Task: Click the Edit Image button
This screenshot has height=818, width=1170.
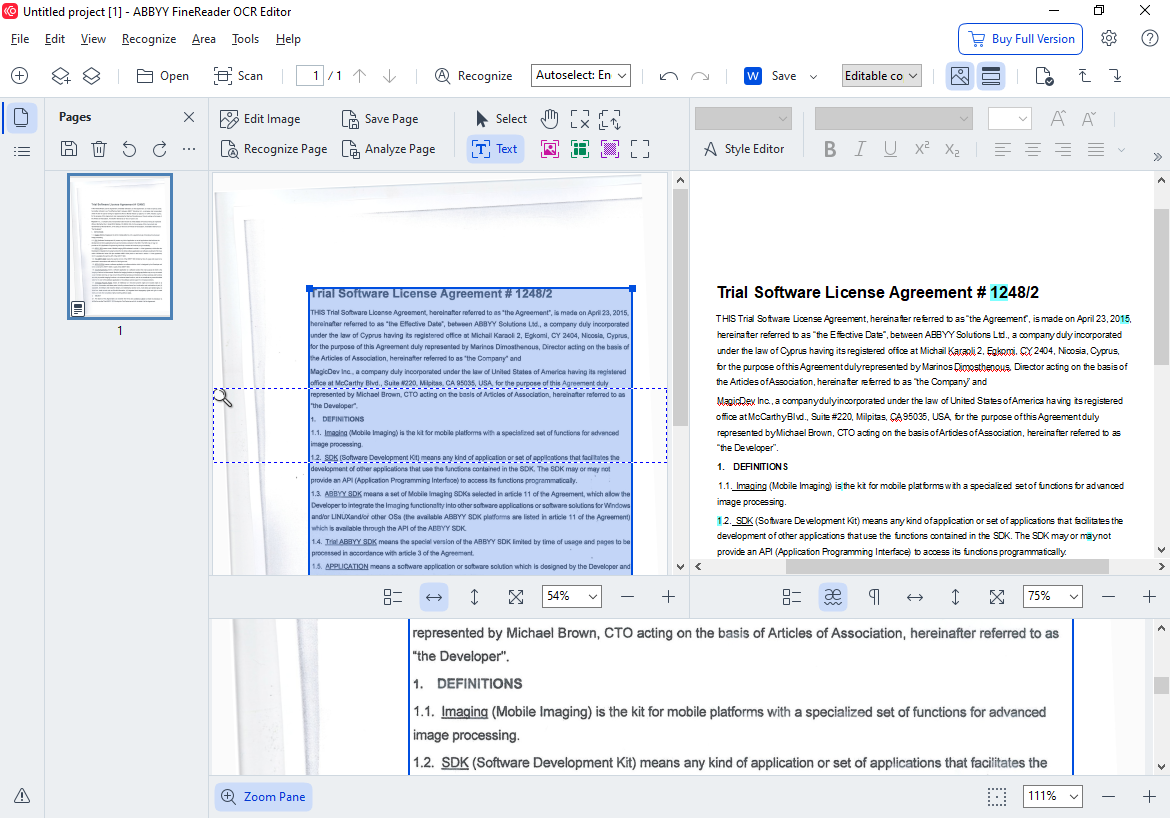Action: 260,119
